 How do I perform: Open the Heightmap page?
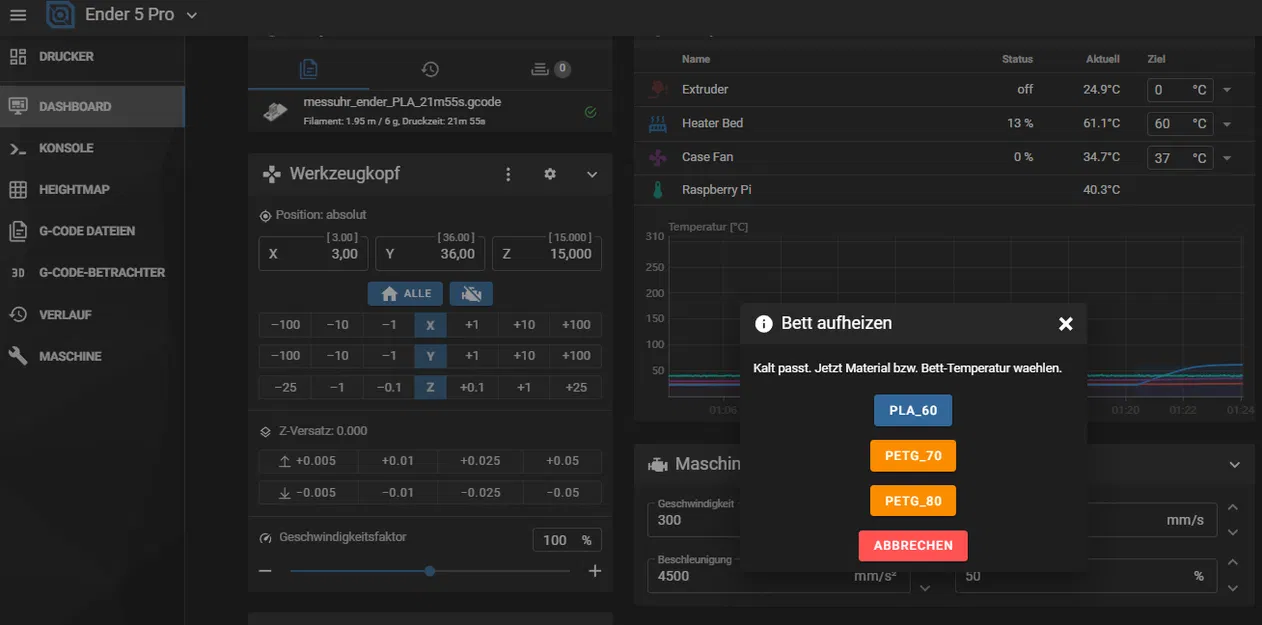92,190
